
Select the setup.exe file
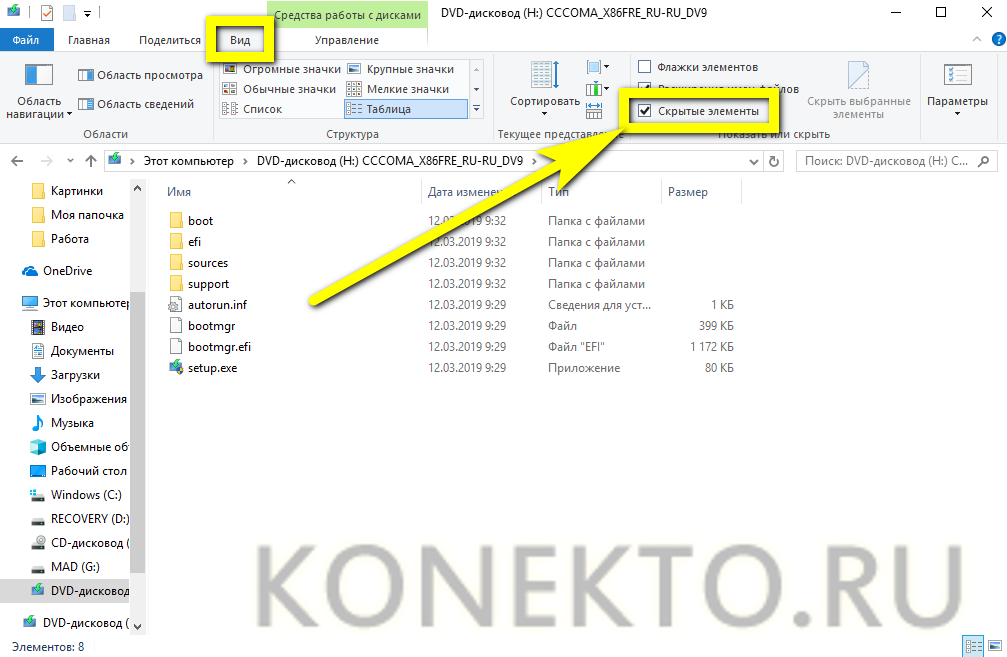click(212, 368)
